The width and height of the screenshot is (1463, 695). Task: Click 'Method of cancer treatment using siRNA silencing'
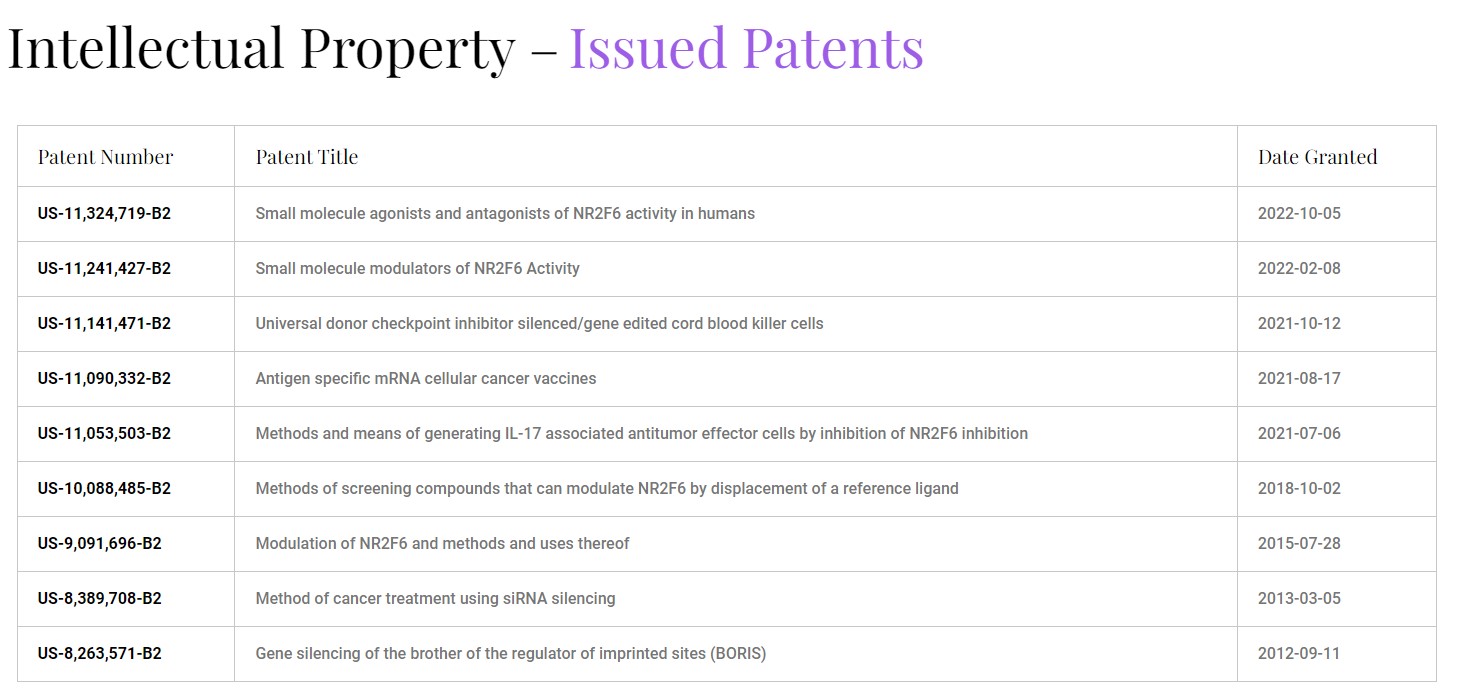(x=435, y=598)
